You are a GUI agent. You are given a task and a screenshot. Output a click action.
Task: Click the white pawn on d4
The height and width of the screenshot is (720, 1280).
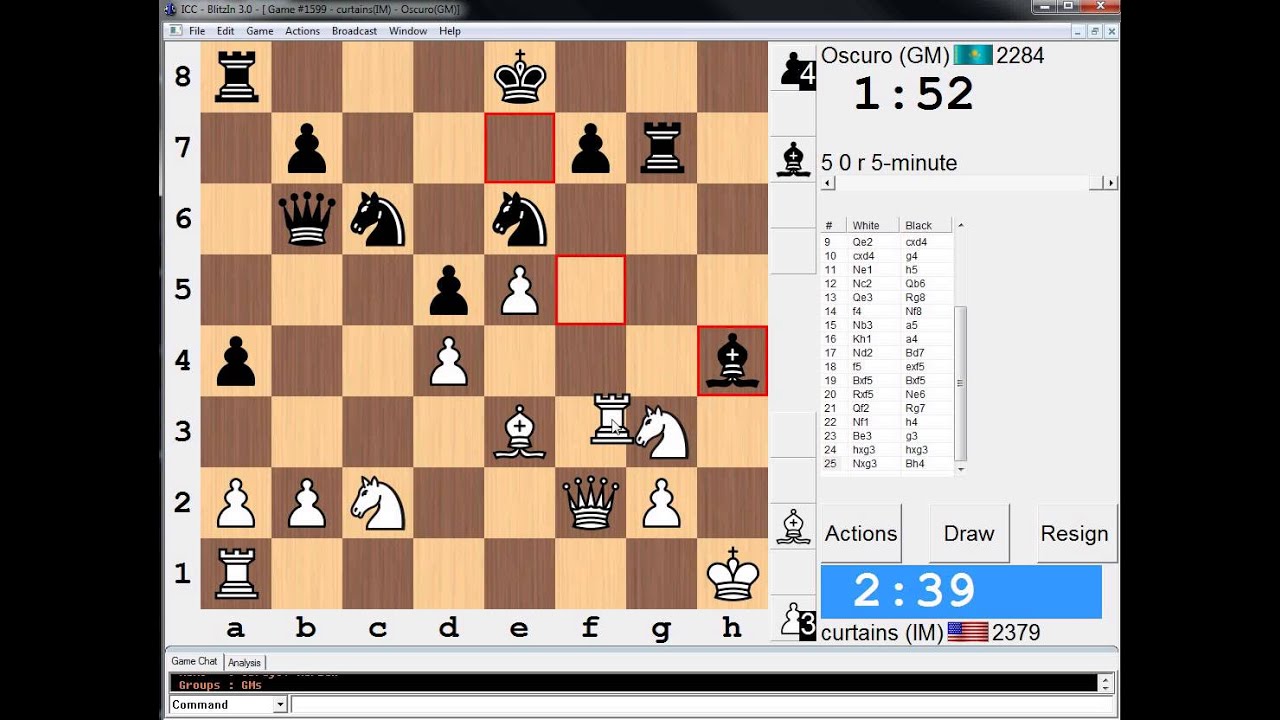(449, 361)
